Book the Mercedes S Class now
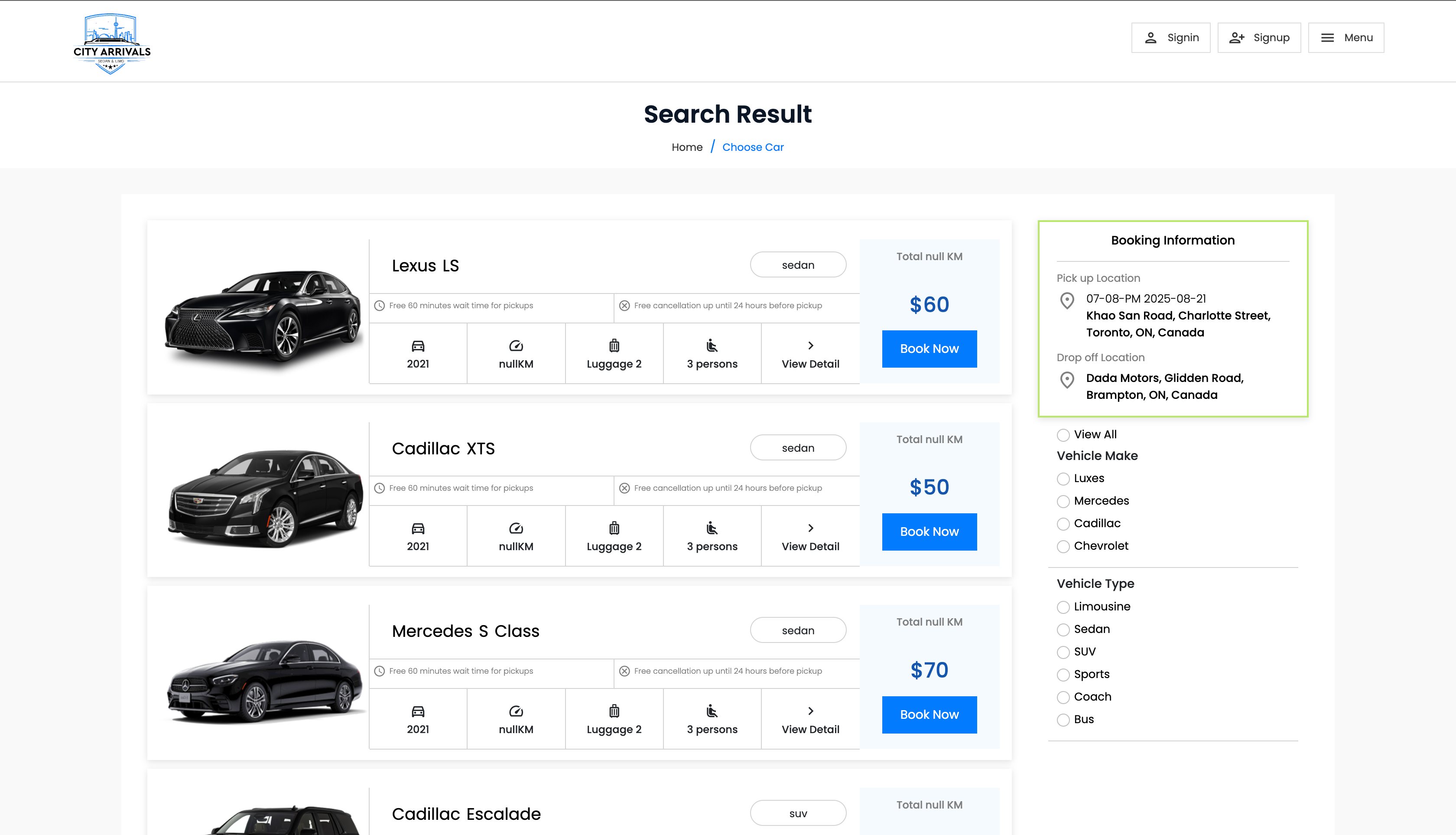The image size is (1456, 835). 929,714
